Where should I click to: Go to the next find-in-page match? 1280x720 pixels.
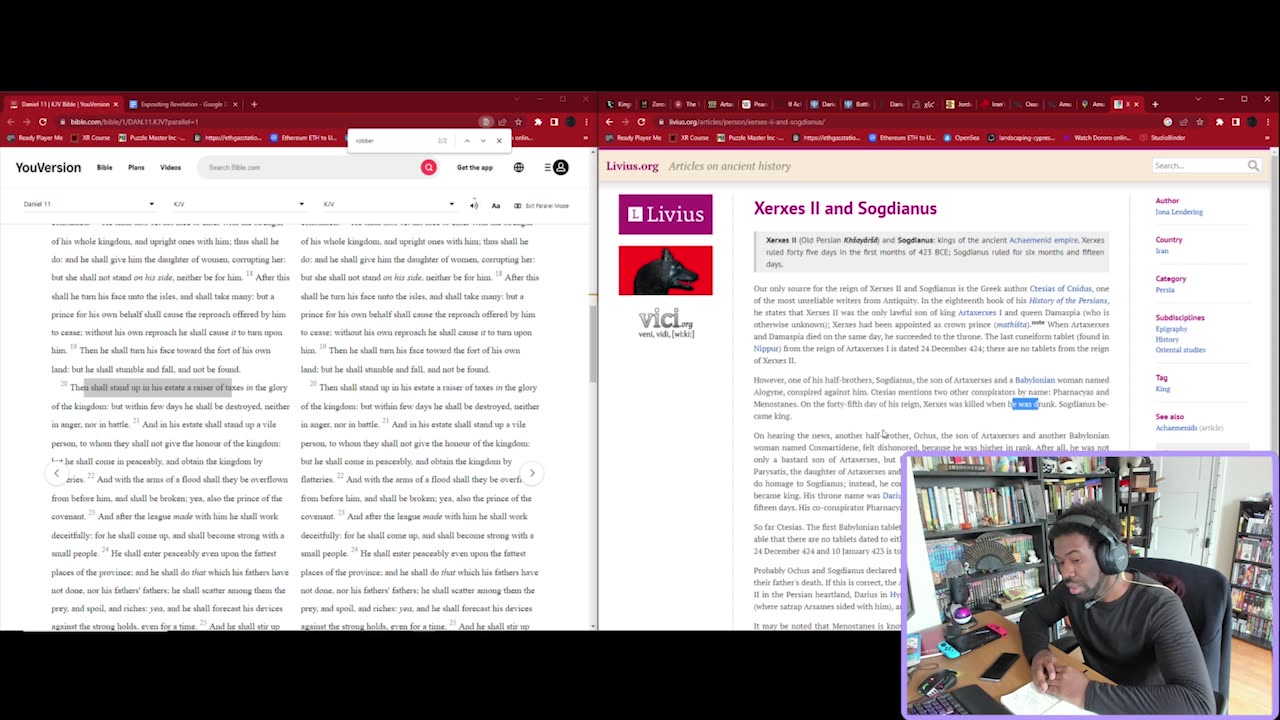pyautogui.click(x=483, y=141)
